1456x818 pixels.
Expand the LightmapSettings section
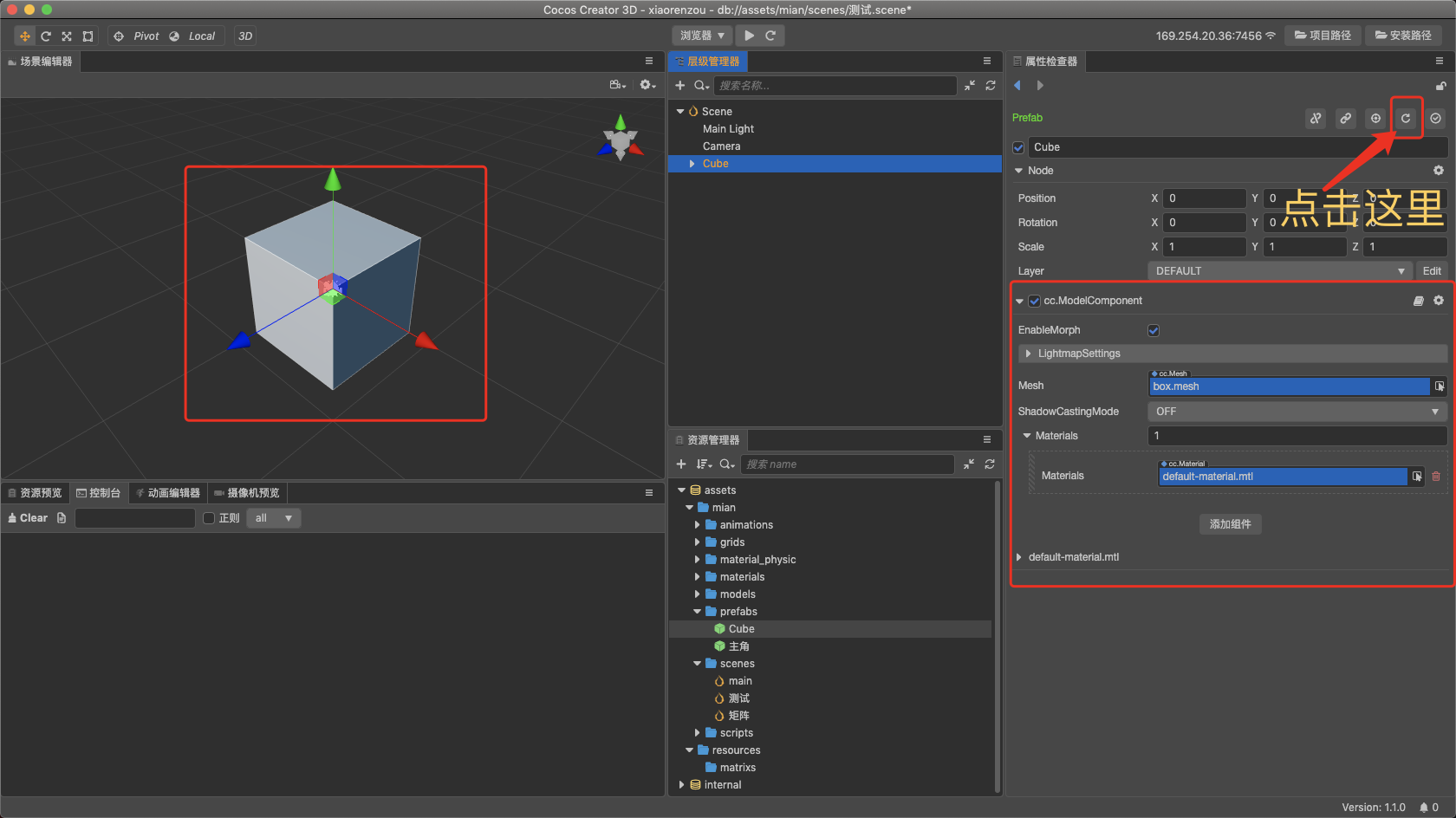[1028, 354]
